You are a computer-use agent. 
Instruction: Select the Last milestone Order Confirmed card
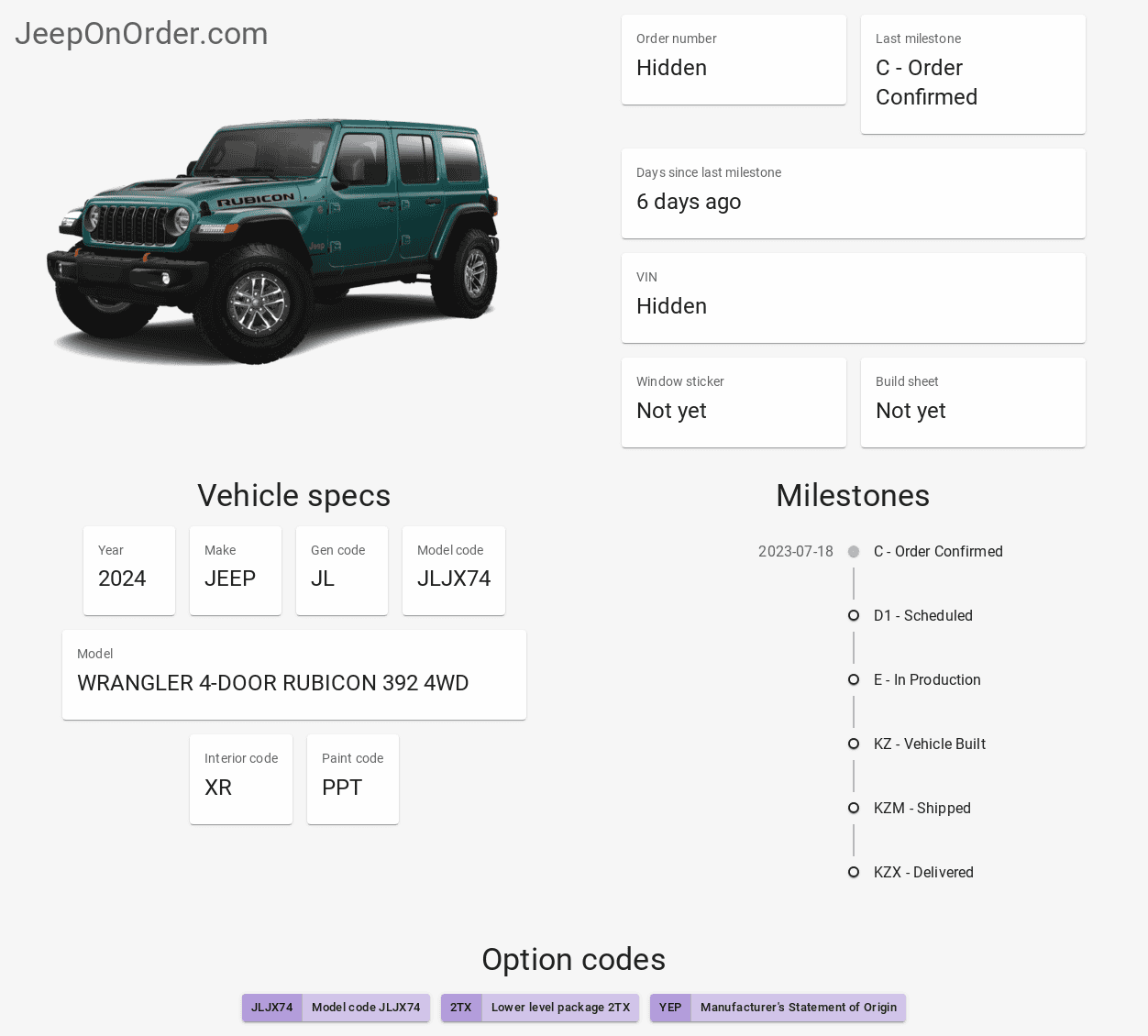[973, 74]
